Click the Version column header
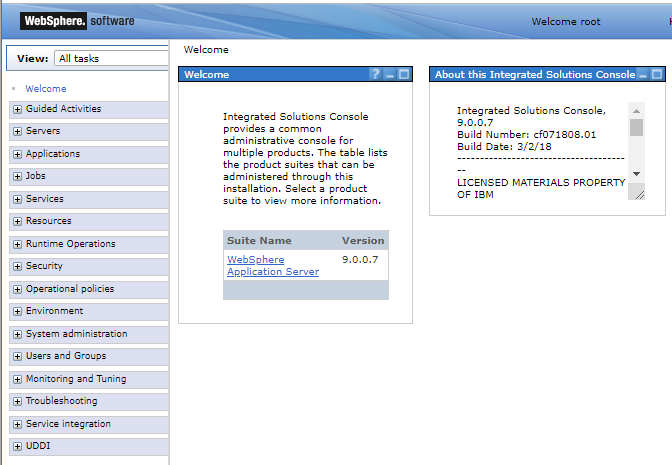The image size is (672, 465). coord(363,240)
